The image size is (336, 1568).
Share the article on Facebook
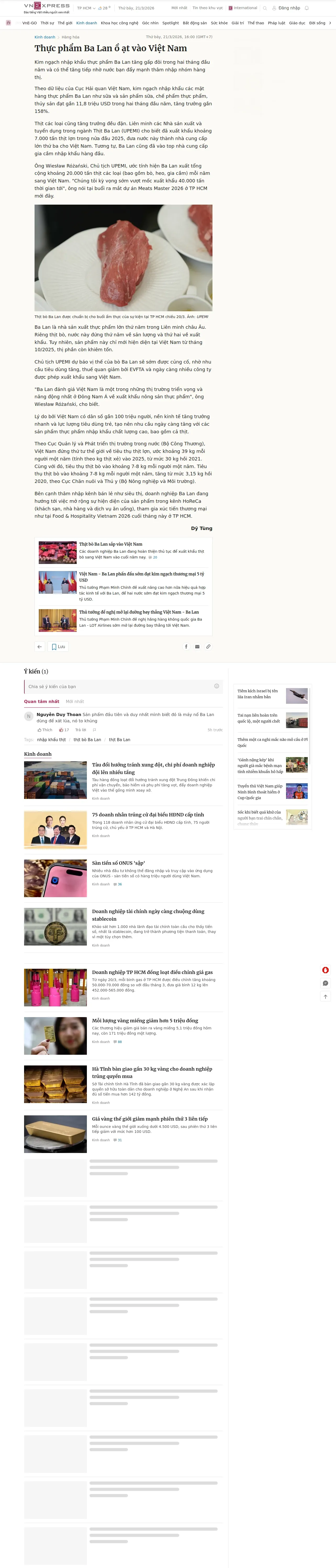pos(186,647)
